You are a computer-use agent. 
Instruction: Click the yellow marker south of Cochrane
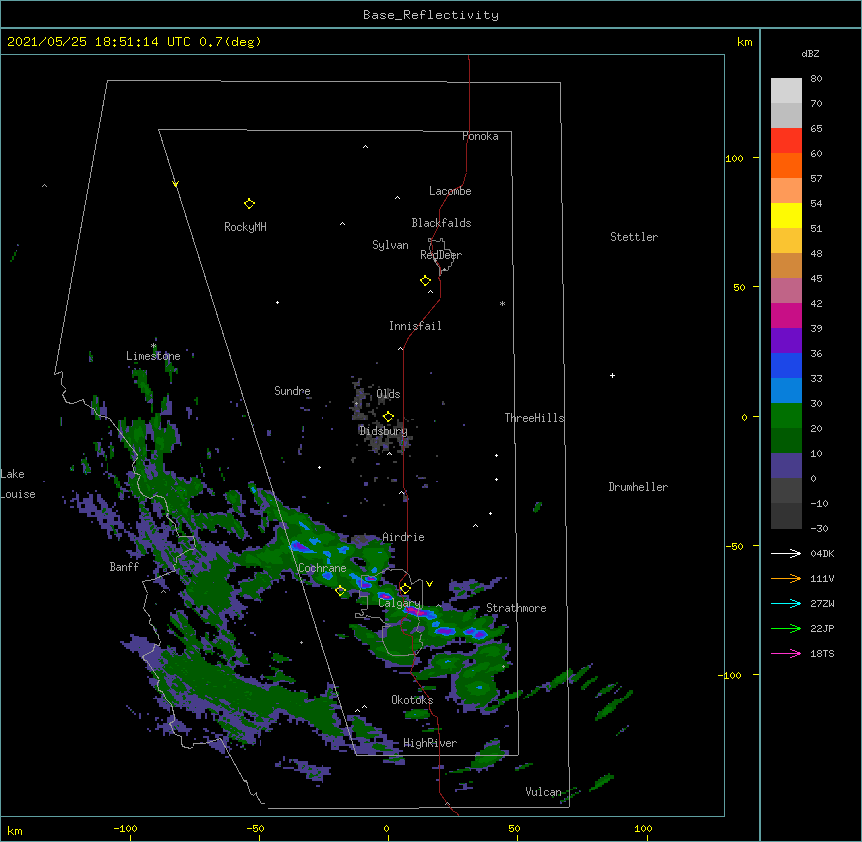click(x=340, y=591)
